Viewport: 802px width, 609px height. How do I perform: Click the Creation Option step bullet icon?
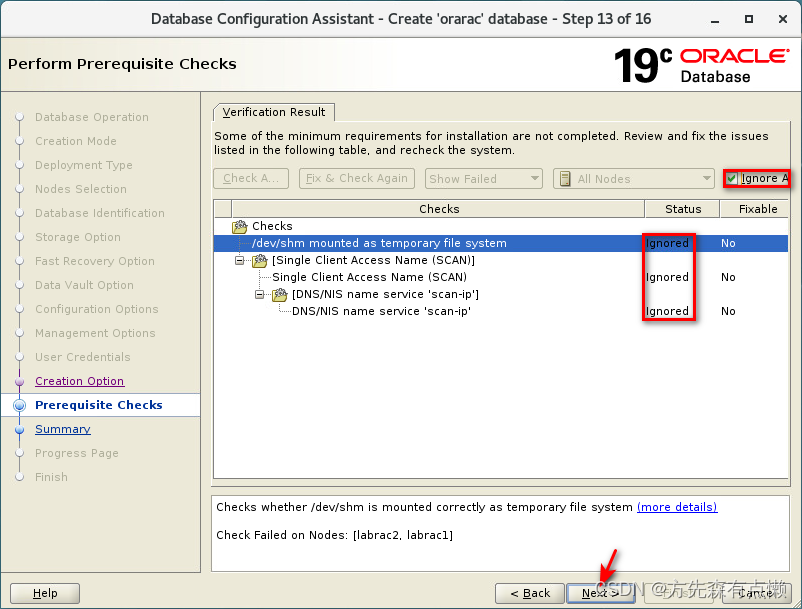tap(19, 381)
